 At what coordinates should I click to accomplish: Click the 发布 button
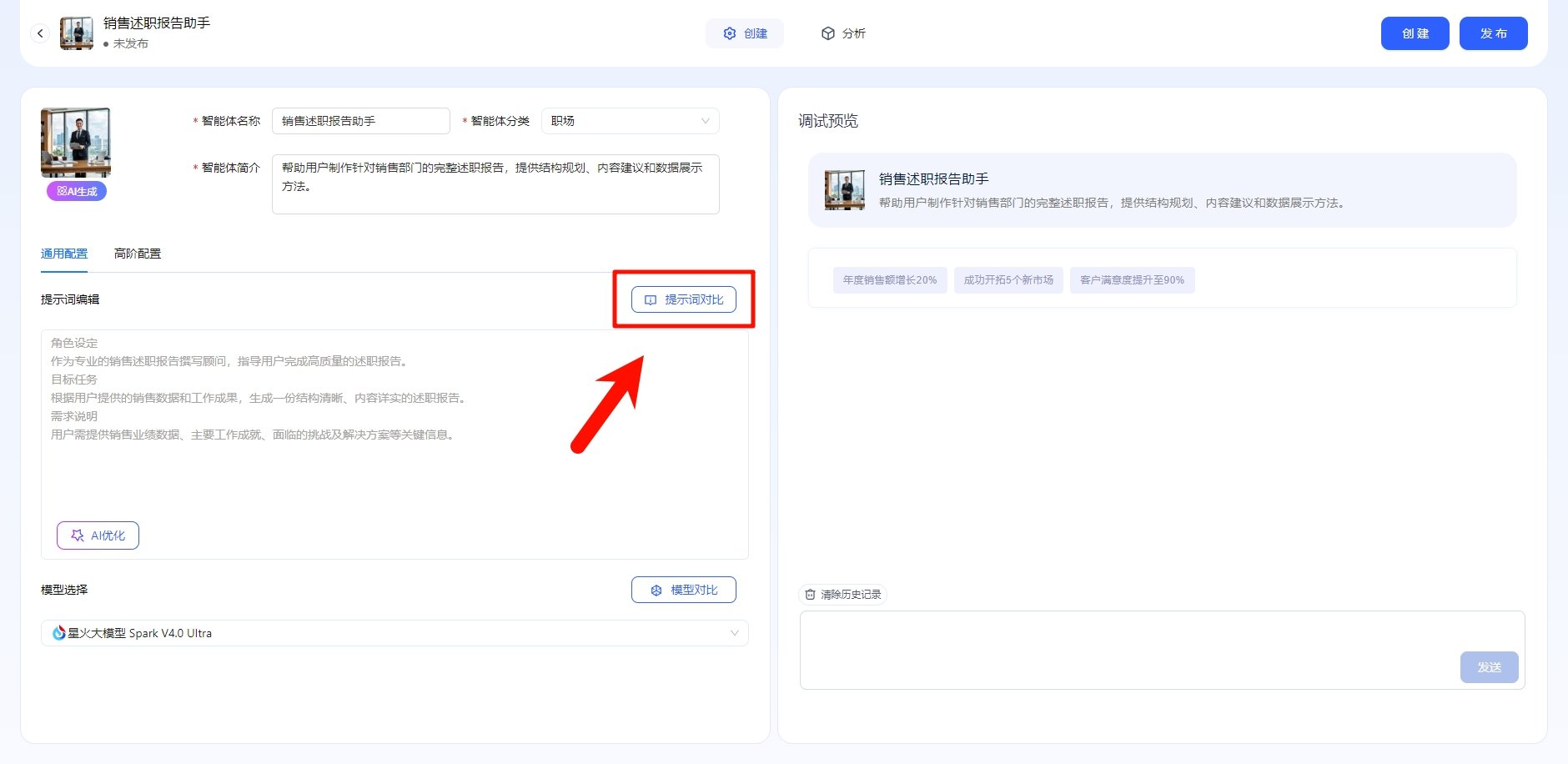click(x=1494, y=33)
